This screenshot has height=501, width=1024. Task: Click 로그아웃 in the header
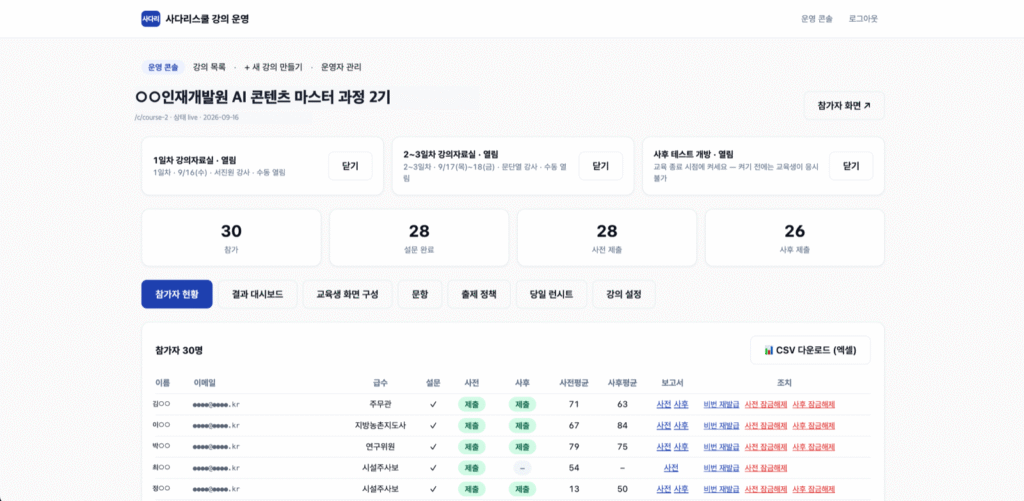pyautogui.click(x=863, y=19)
